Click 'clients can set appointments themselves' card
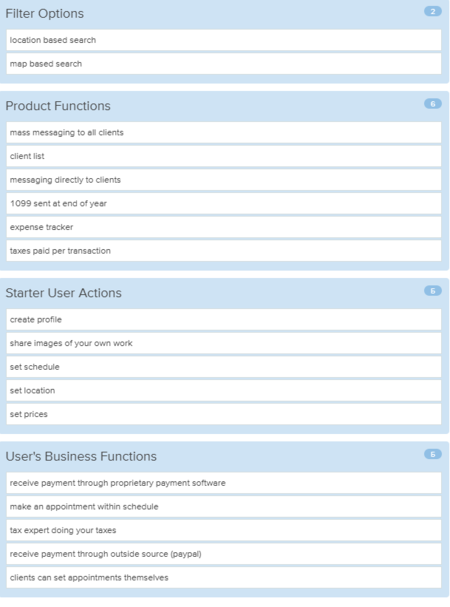 224,577
